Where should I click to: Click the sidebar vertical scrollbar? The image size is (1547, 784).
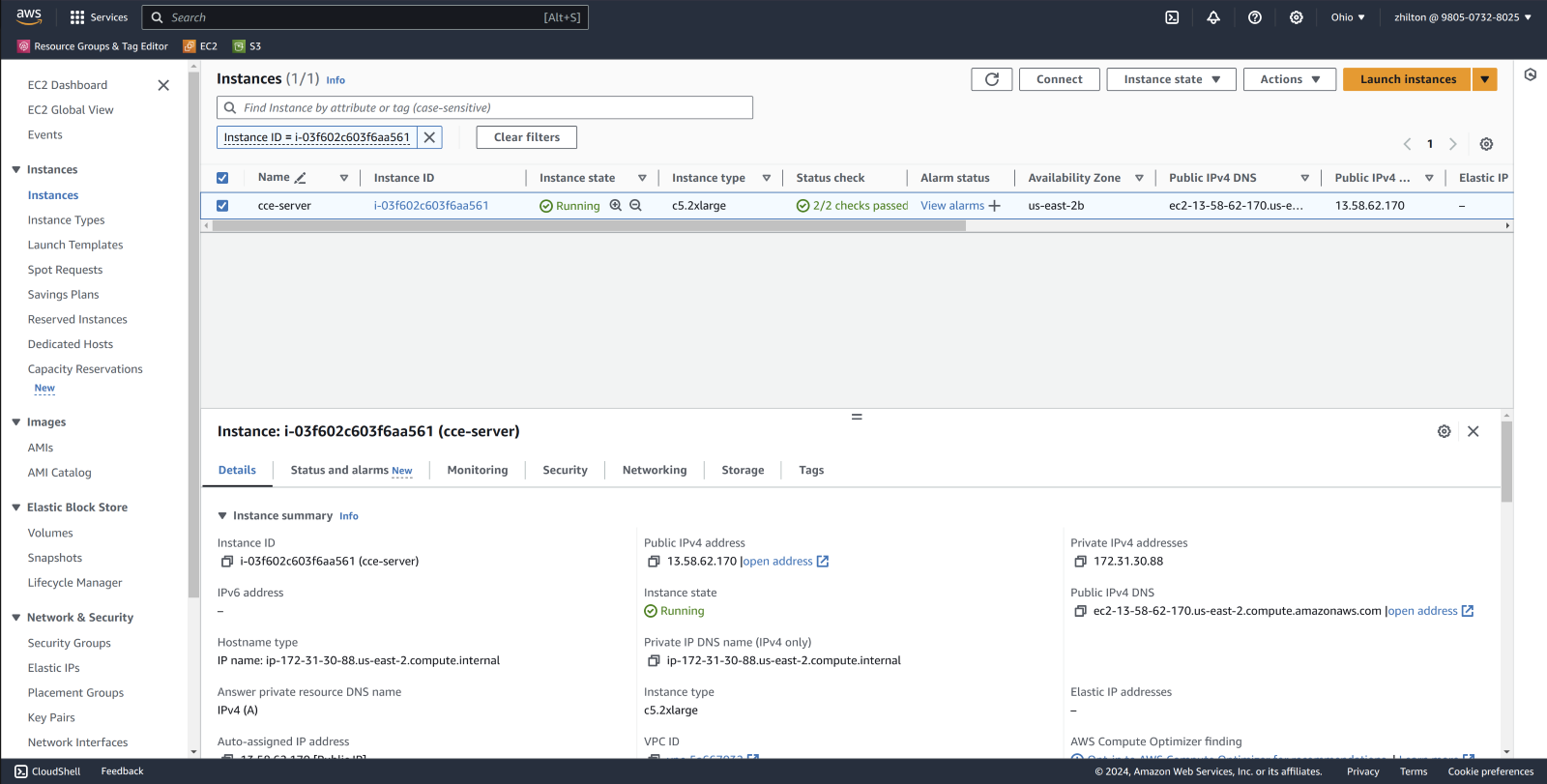pos(193,334)
